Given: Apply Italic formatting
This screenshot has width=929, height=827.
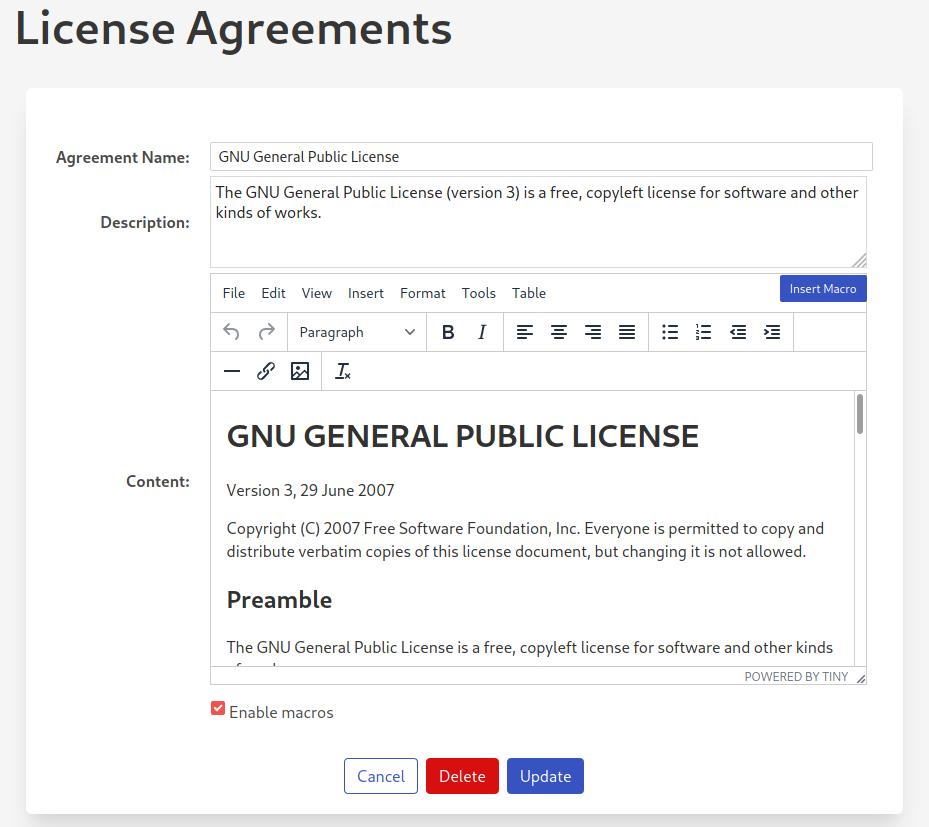Looking at the screenshot, I should [482, 331].
